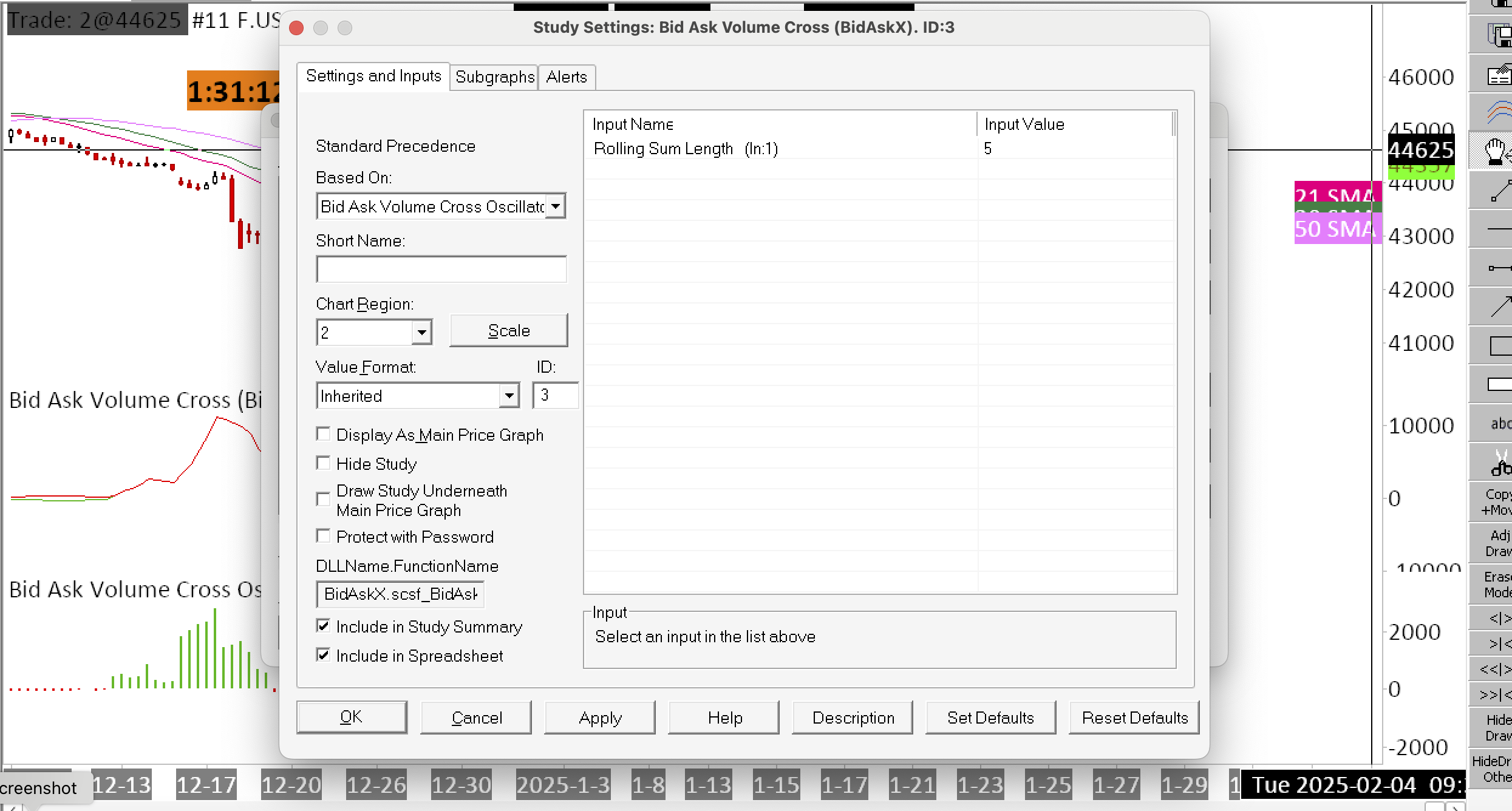Expand the Chart Region dropdown
The height and width of the screenshot is (811, 1512).
pos(421,333)
